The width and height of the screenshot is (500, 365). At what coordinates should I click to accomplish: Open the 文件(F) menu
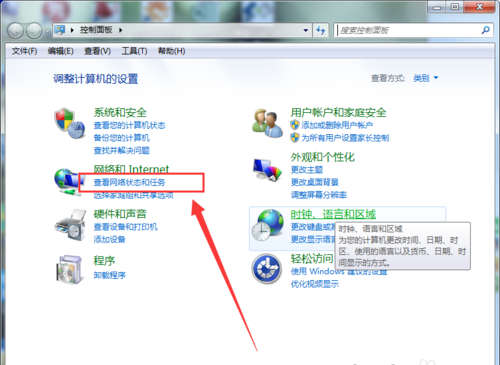[x=24, y=51]
